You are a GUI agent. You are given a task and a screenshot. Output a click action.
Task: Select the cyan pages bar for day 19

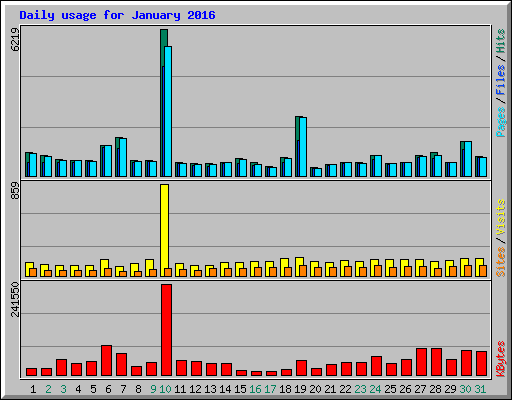click(303, 147)
